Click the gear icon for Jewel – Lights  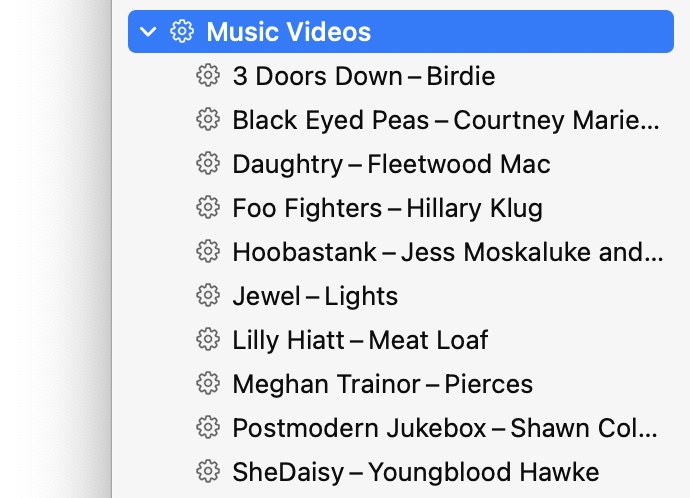point(207,296)
